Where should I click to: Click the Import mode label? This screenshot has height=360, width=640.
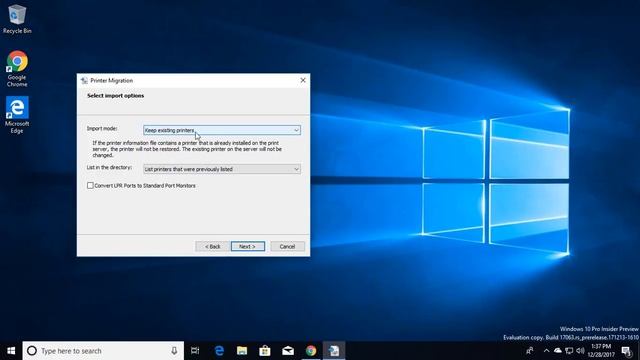click(102, 129)
